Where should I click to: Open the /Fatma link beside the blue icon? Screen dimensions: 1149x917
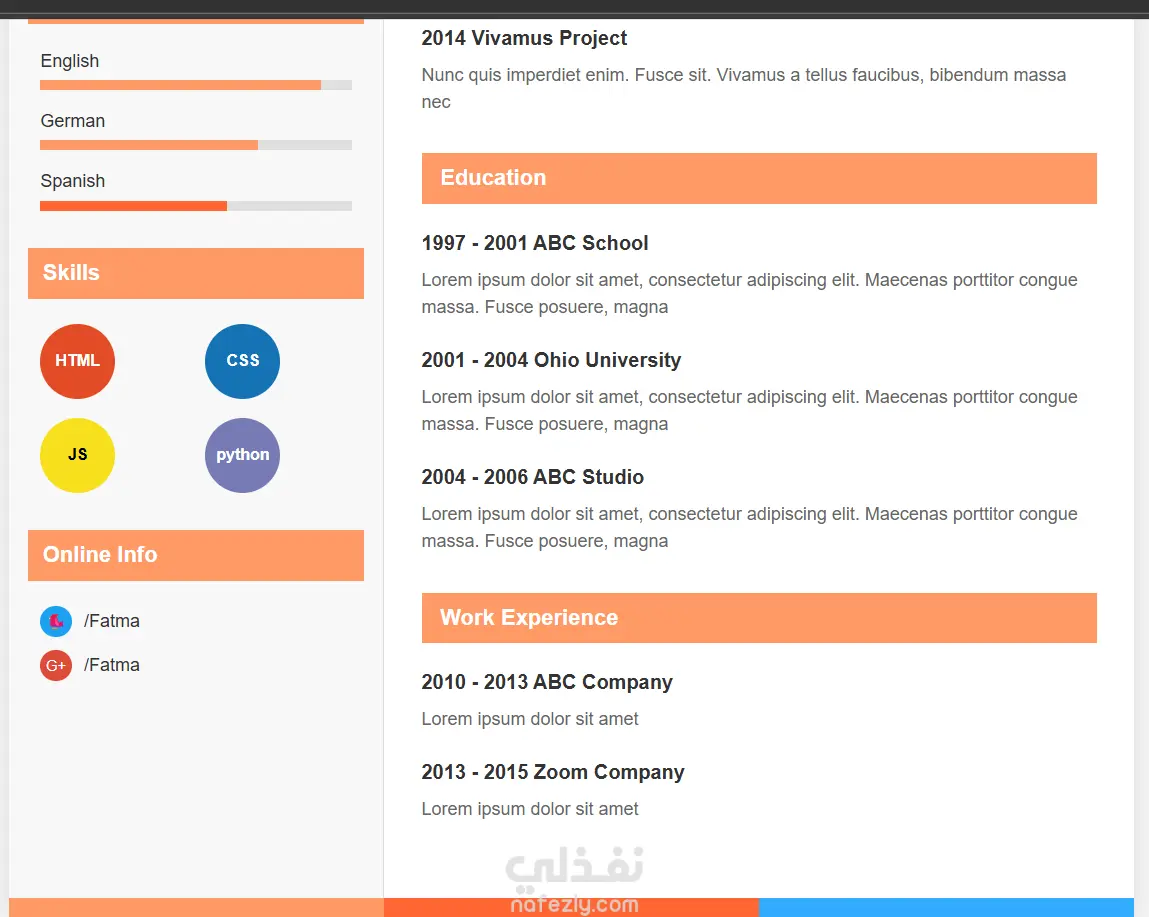click(x=112, y=621)
